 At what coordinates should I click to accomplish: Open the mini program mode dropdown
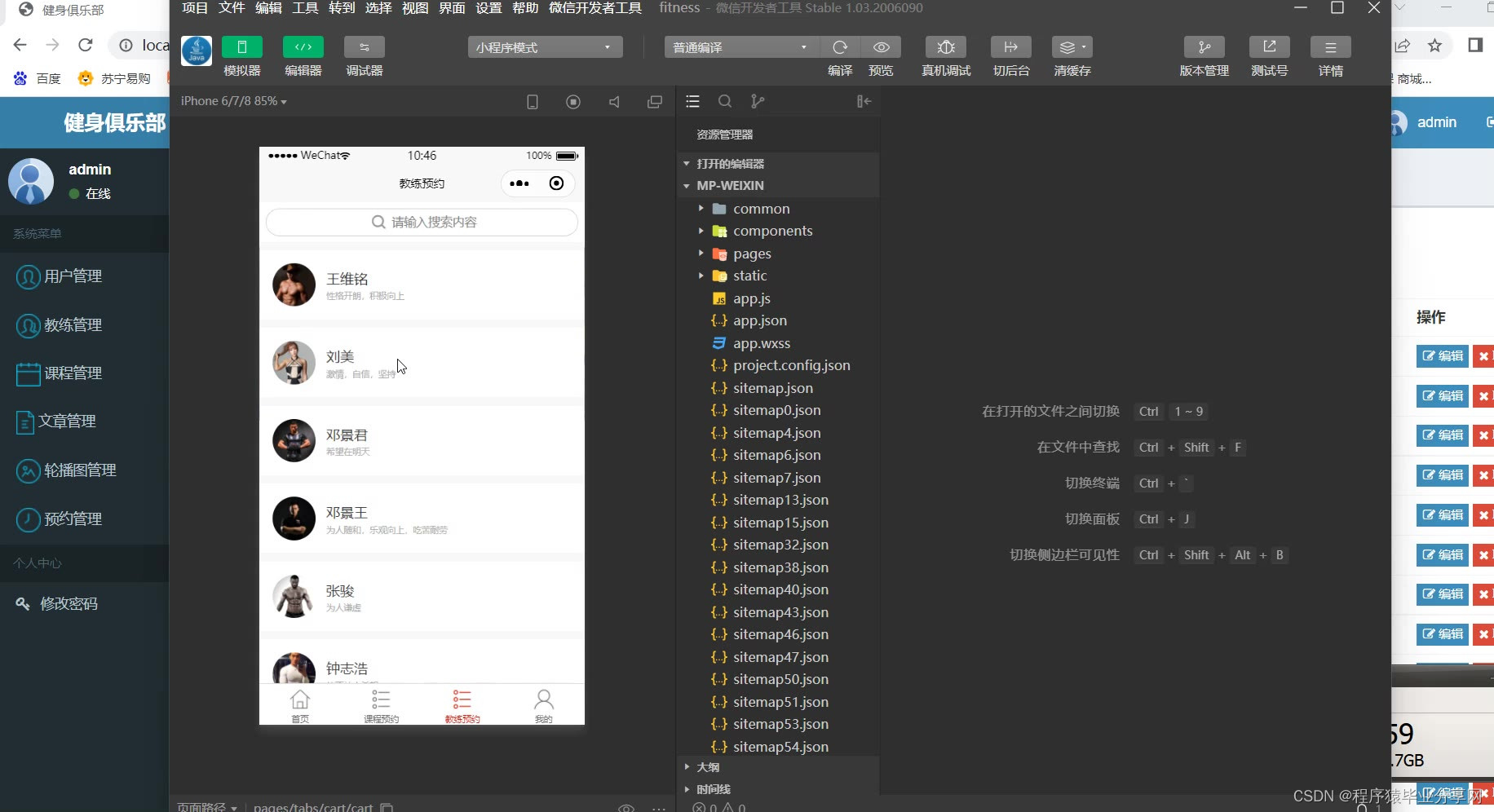pos(545,47)
